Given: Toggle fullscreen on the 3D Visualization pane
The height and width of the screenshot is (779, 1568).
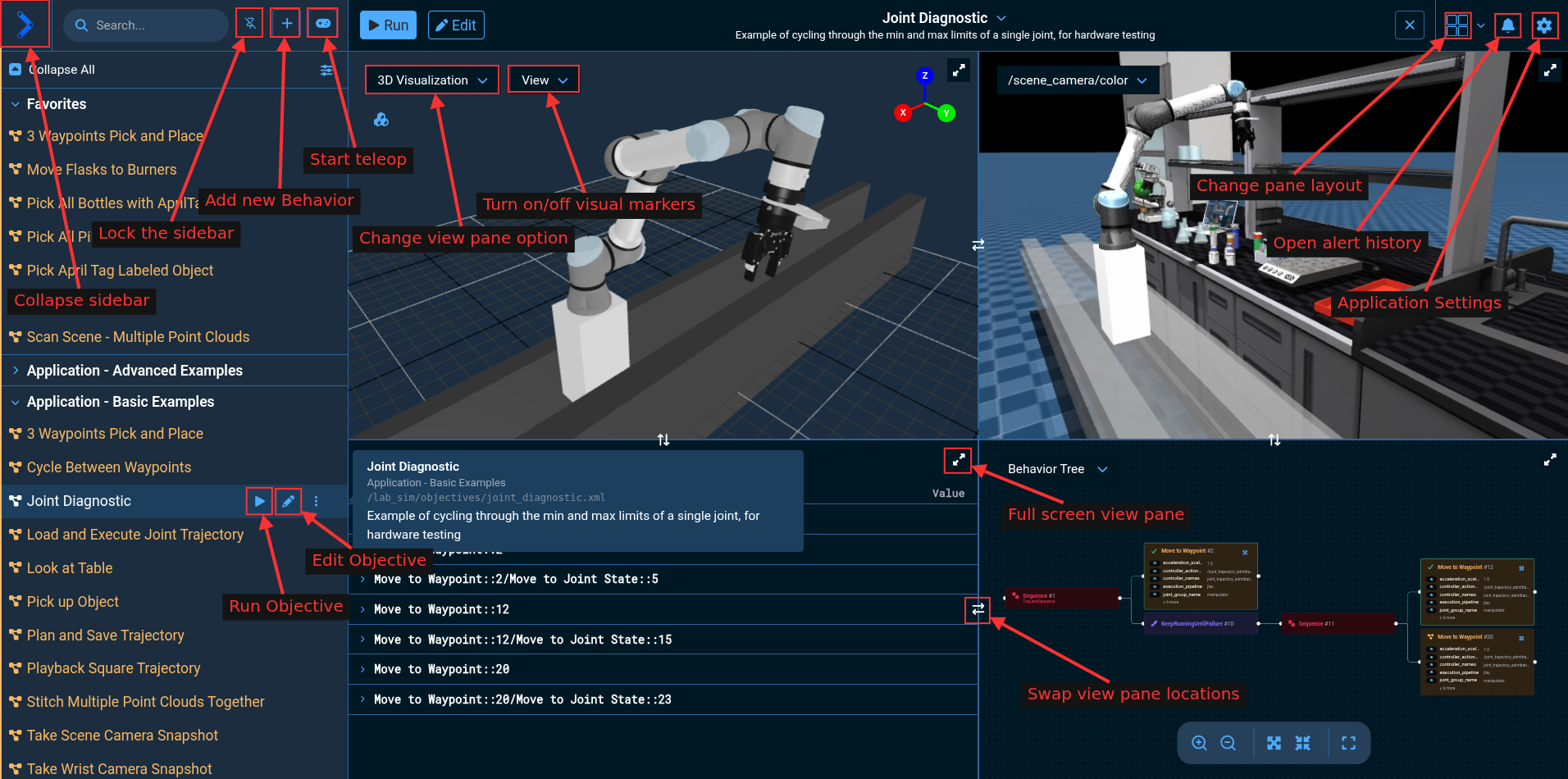Looking at the screenshot, I should pos(959,71).
